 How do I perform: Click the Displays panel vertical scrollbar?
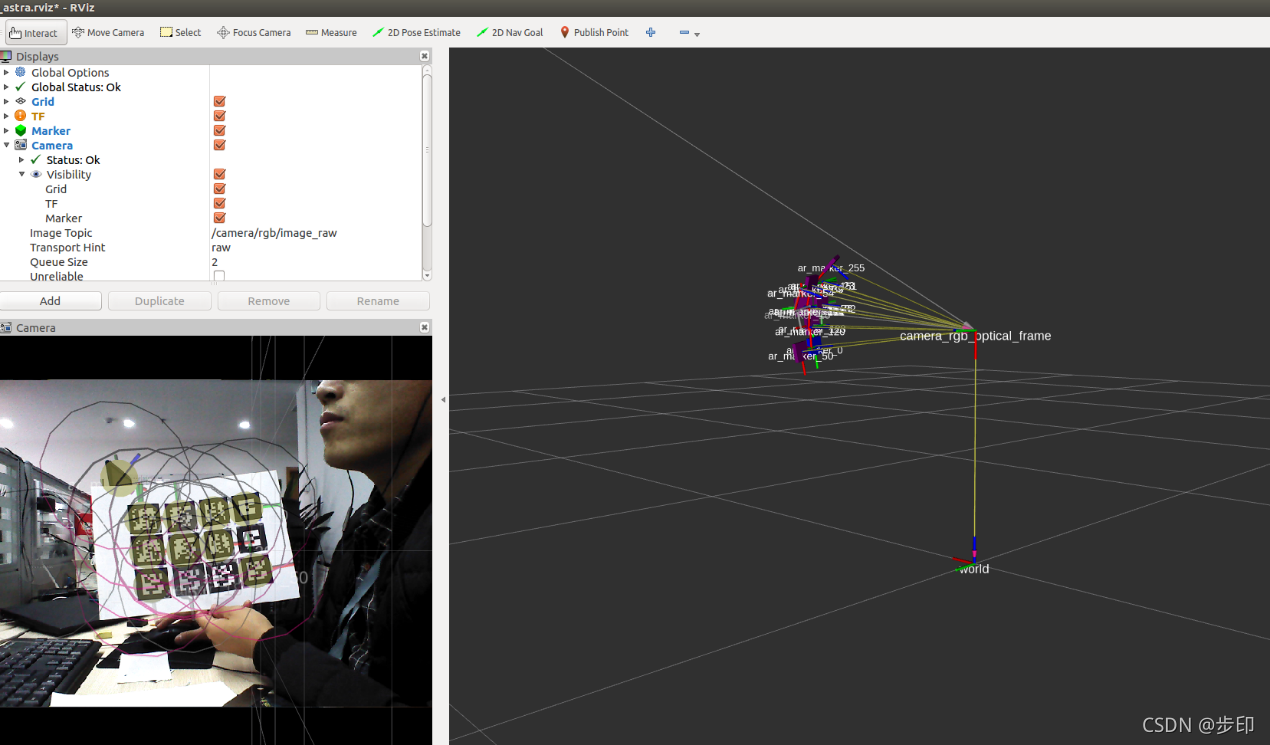(x=427, y=150)
